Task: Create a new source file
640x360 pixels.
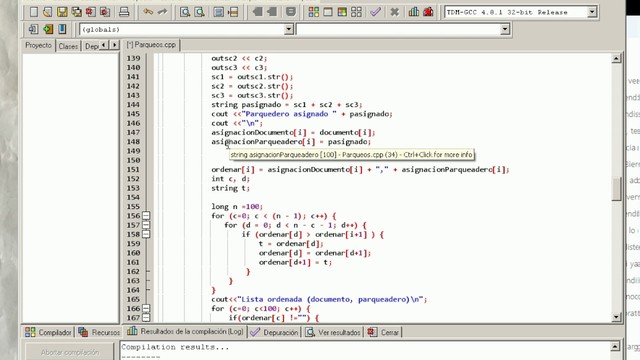Action: coord(34,12)
